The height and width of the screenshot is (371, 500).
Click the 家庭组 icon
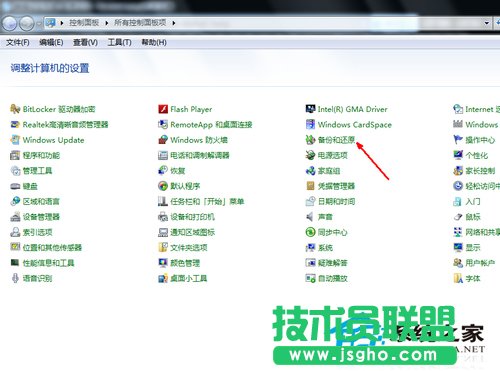click(x=310, y=171)
